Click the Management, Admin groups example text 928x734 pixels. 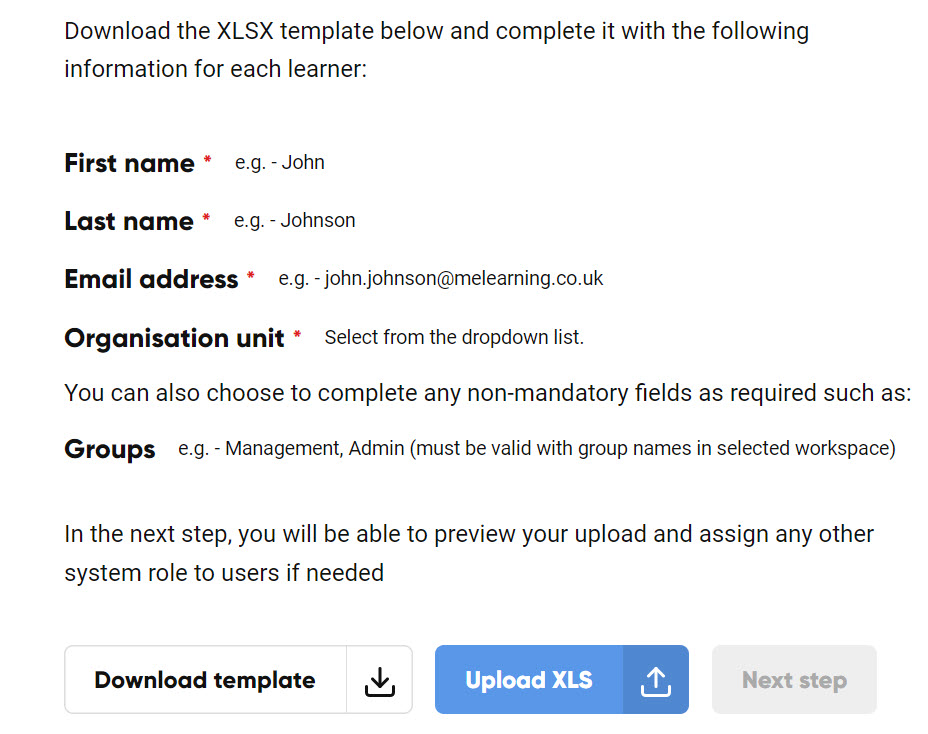click(536, 449)
